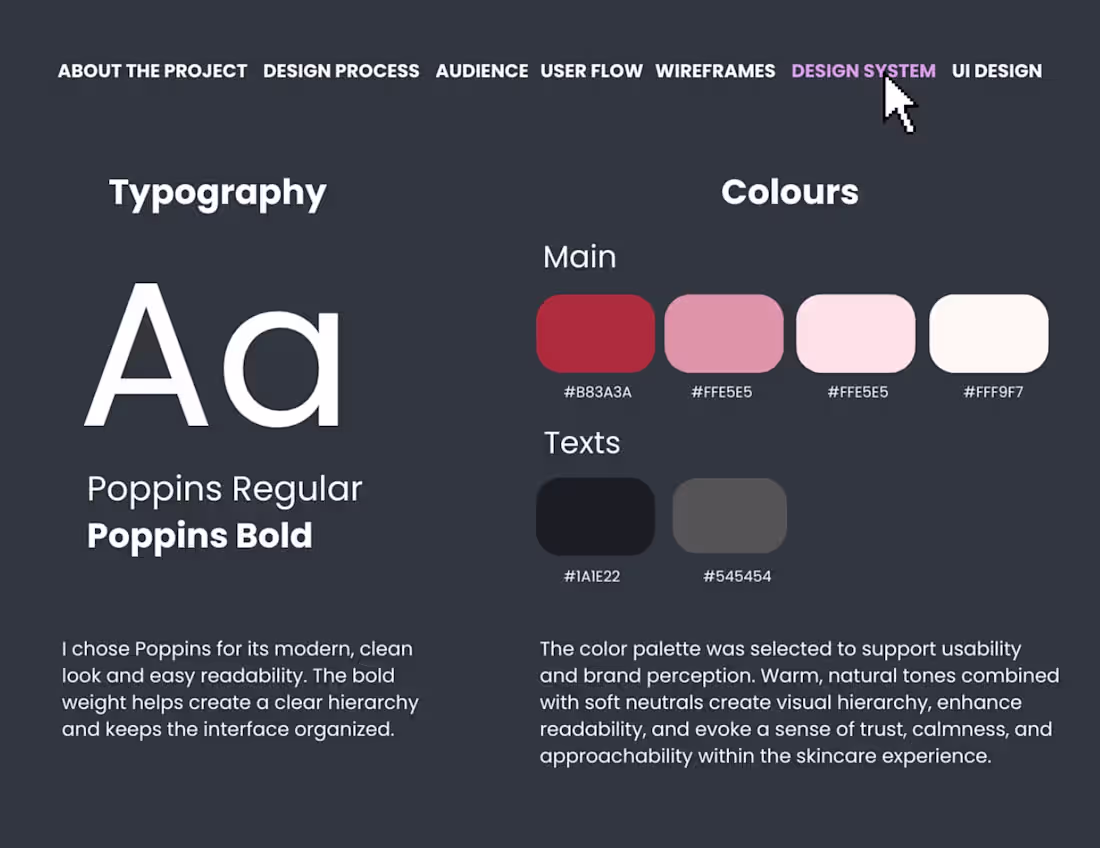Click the Typography heading

[x=217, y=192]
